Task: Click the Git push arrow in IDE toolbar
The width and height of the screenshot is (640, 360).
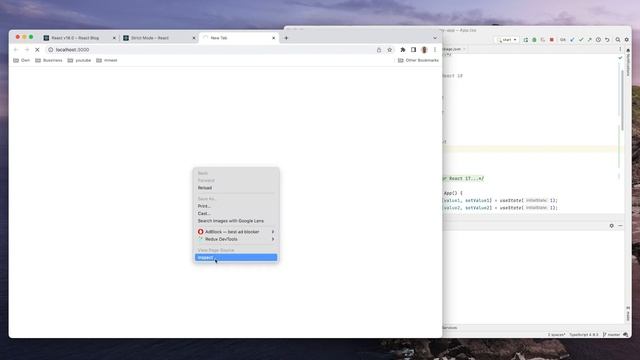Action: [x=589, y=40]
